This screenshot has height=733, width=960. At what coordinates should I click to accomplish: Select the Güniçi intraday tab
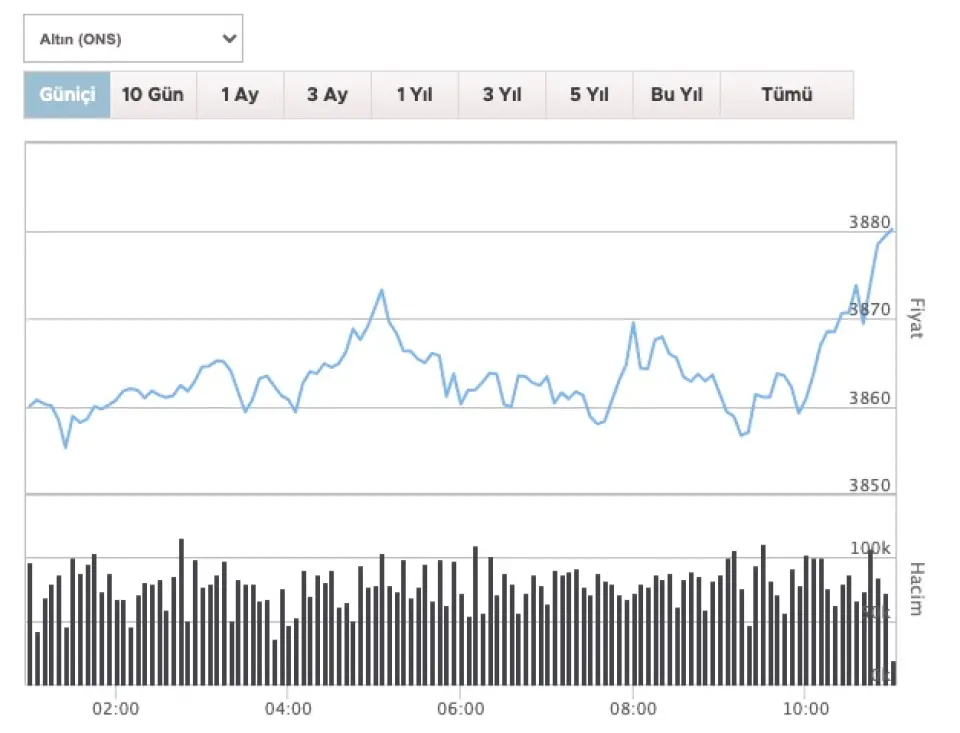click(x=67, y=95)
